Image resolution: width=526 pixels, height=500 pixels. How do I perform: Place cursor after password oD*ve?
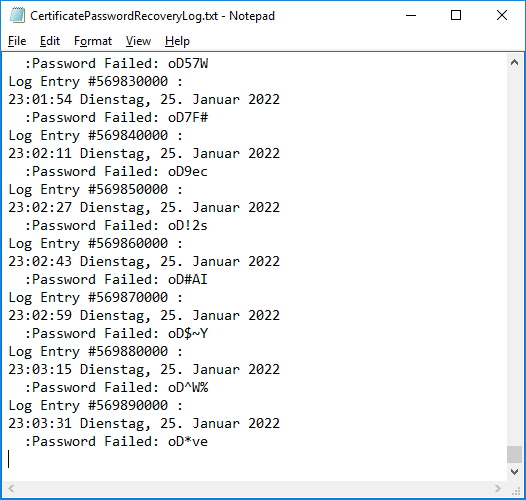pos(209,441)
